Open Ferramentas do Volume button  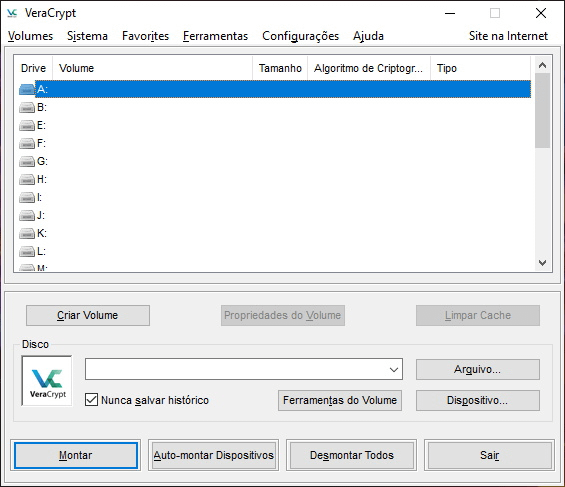pos(340,400)
